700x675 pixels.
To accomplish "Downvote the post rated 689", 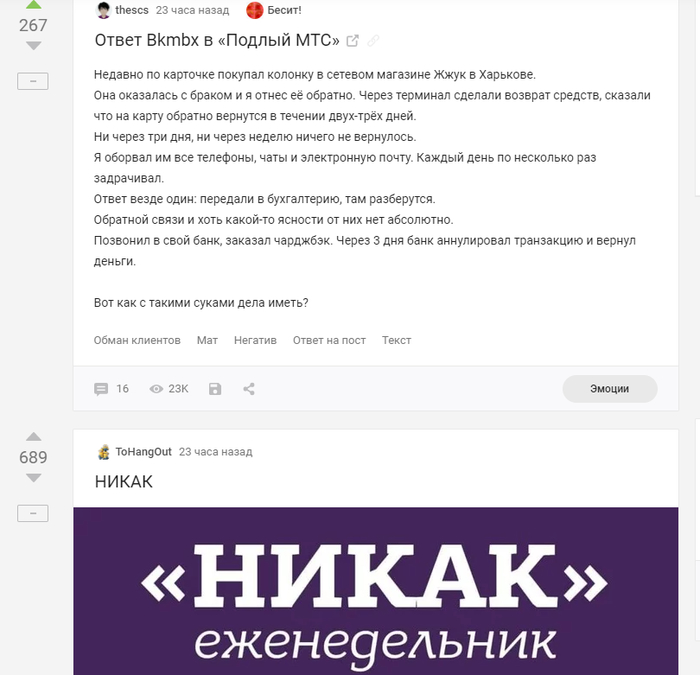I will [33, 478].
